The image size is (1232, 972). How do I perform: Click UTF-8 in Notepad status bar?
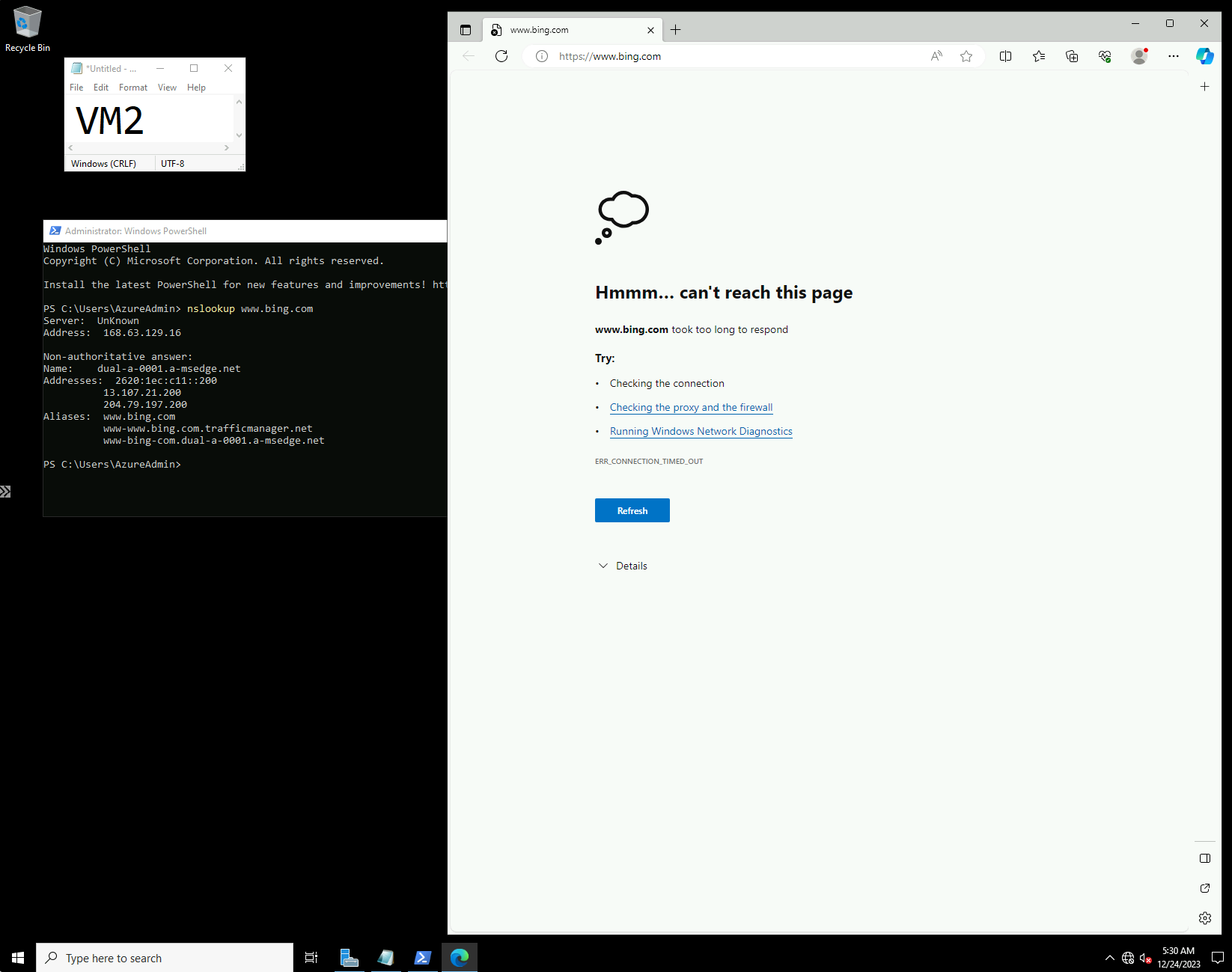172,164
